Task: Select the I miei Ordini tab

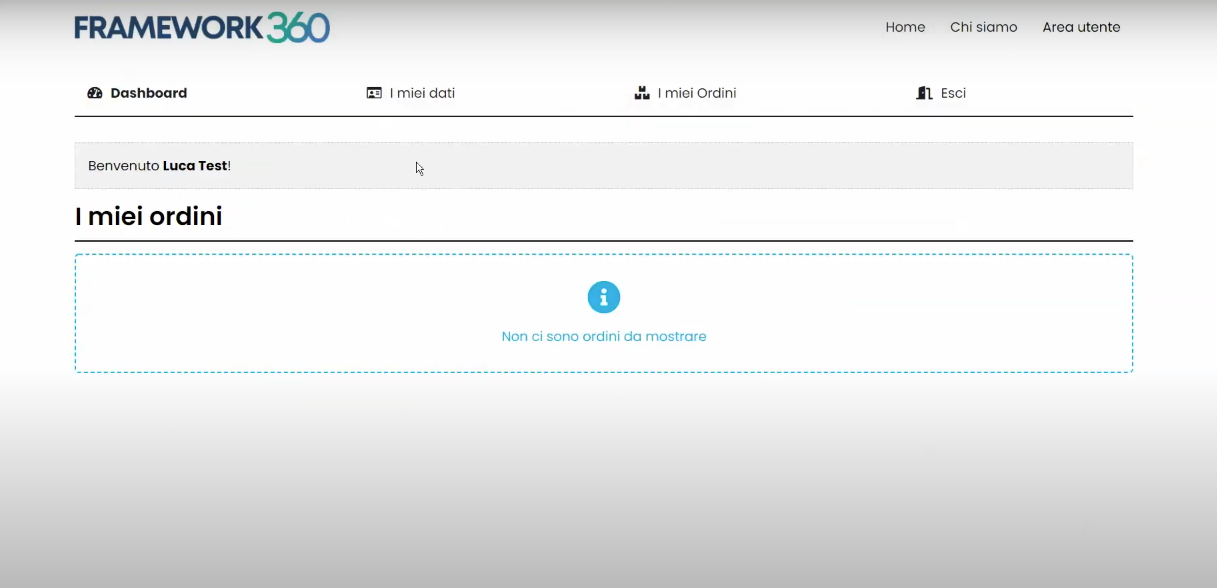Action: (x=697, y=93)
